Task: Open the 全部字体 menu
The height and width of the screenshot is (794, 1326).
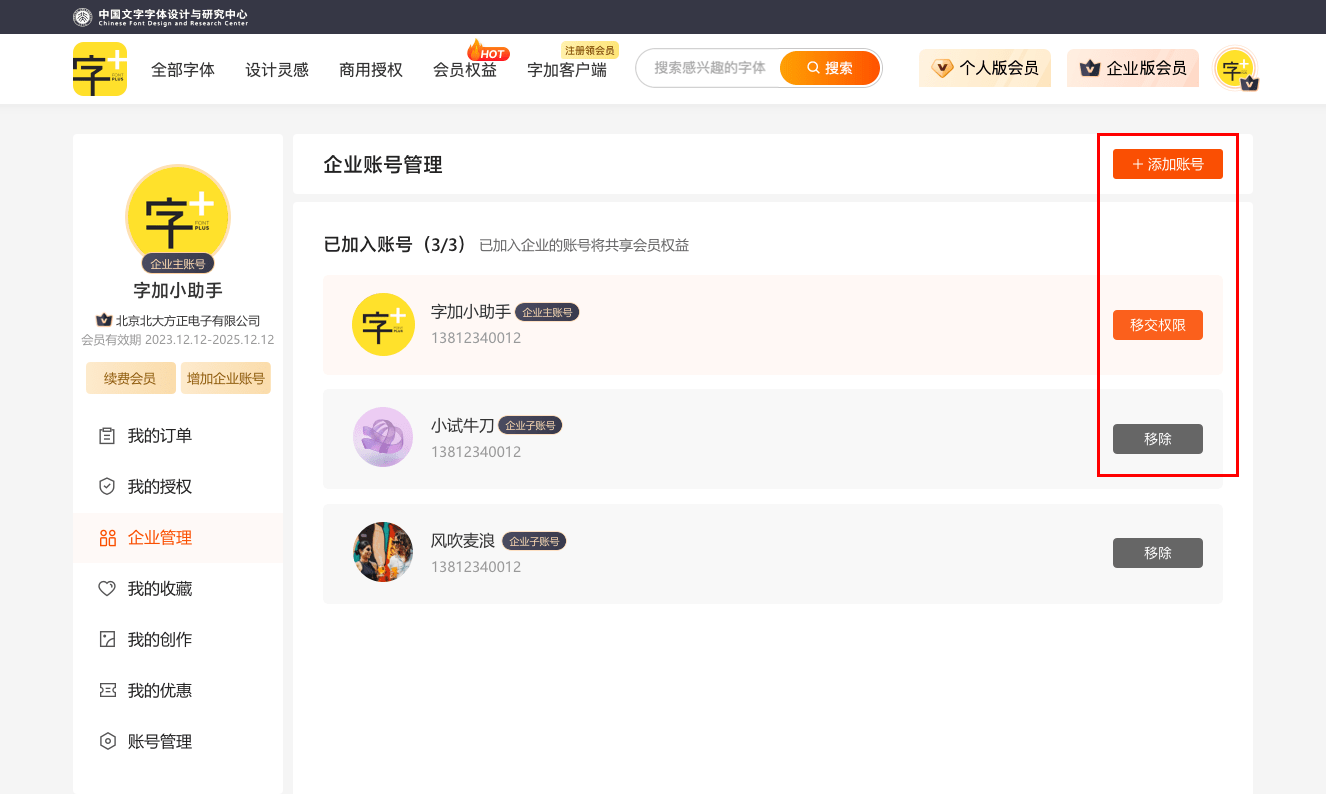Action: [x=183, y=70]
